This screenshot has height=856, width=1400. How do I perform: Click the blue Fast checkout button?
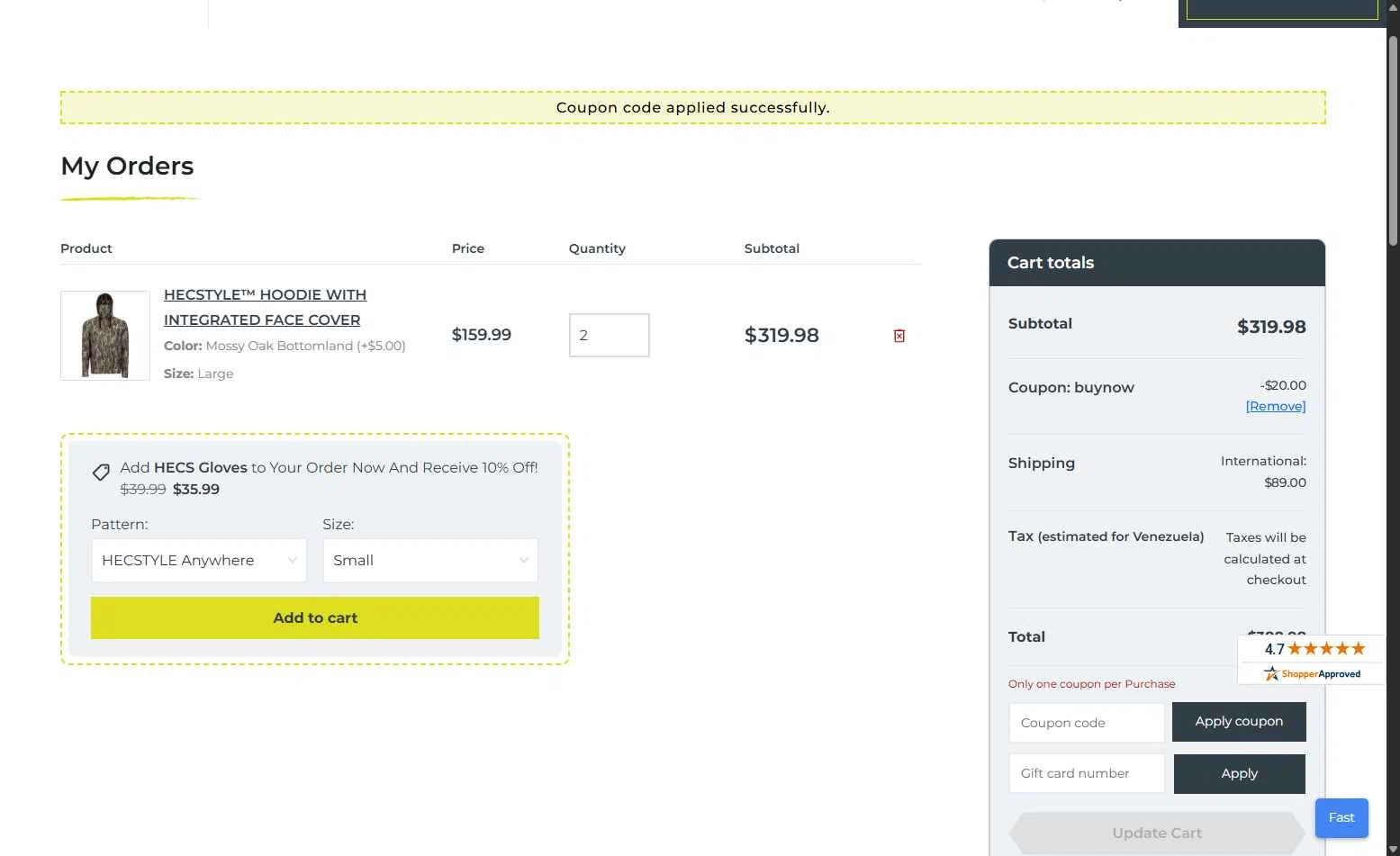(1341, 817)
